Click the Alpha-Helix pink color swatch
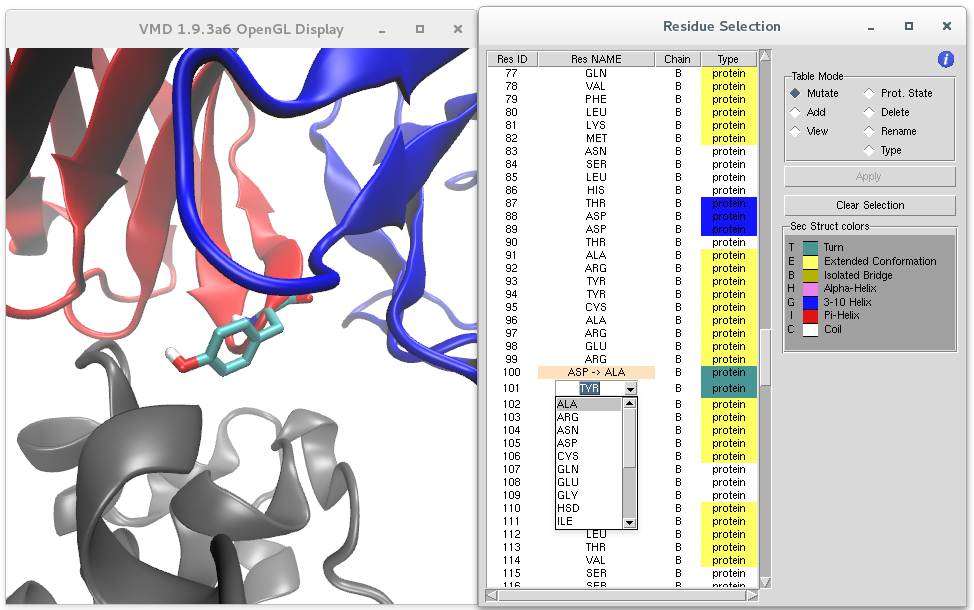The image size is (974, 610). click(810, 288)
